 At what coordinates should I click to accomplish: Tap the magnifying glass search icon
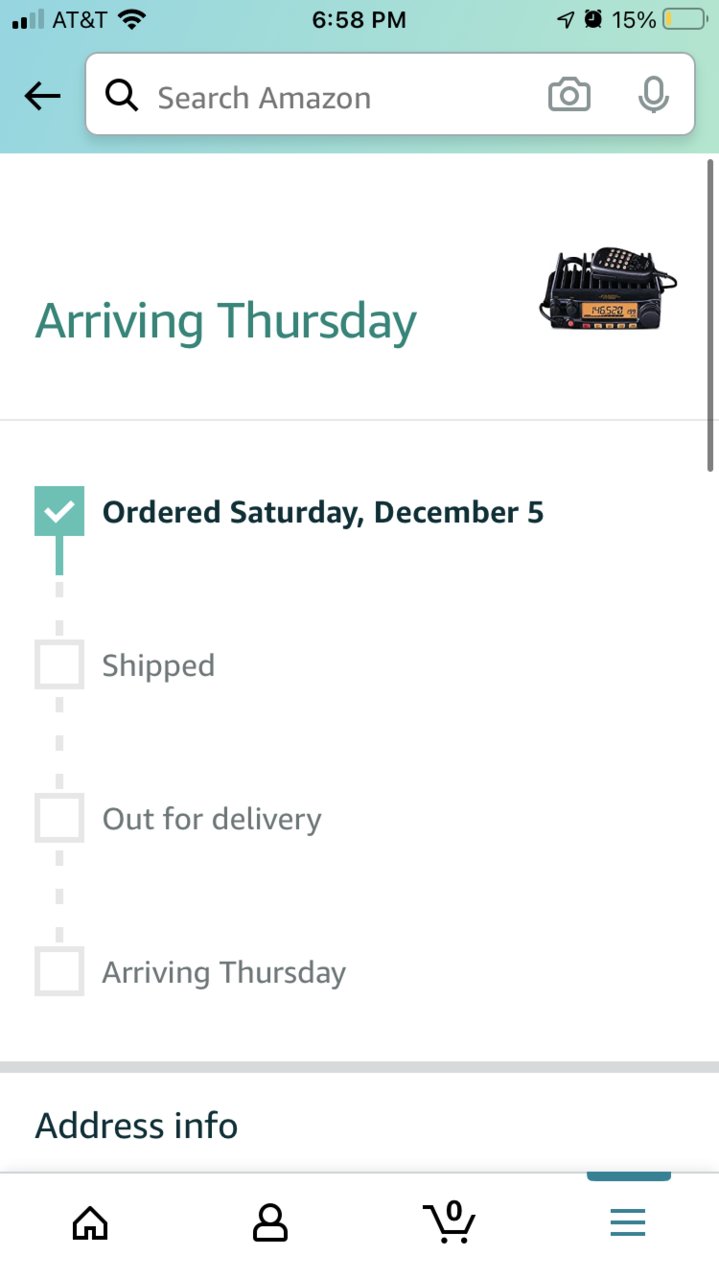coord(121,96)
